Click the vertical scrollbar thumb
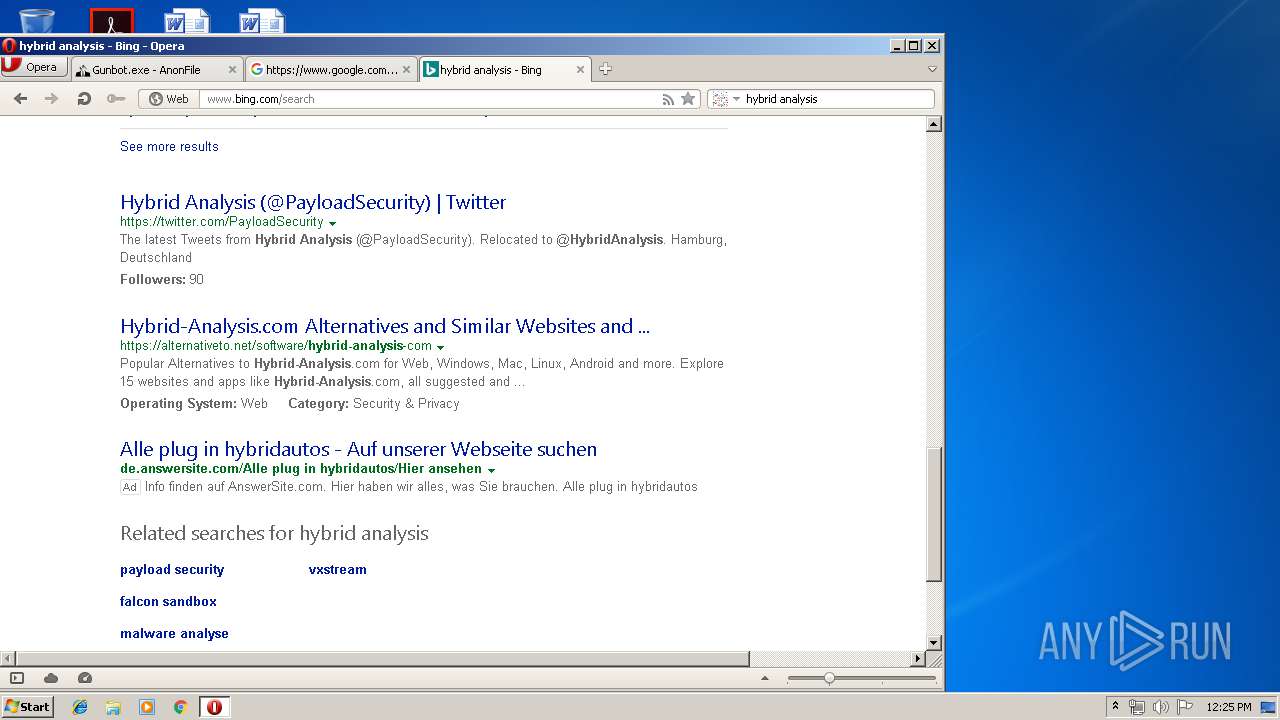The height and width of the screenshot is (720, 1280). point(934,514)
